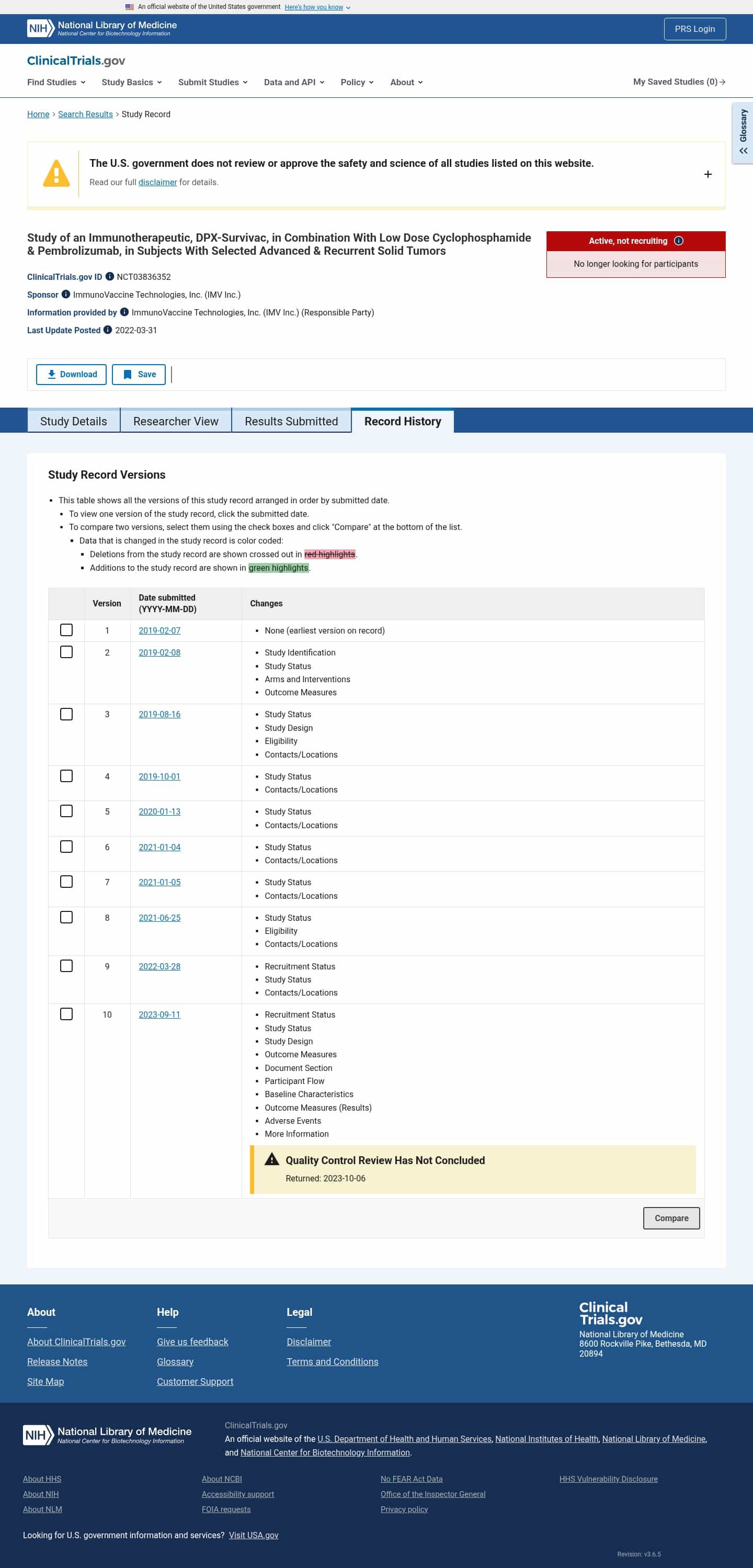The height and width of the screenshot is (1568, 753).
Task: Select the Record History tab
Action: click(x=403, y=421)
